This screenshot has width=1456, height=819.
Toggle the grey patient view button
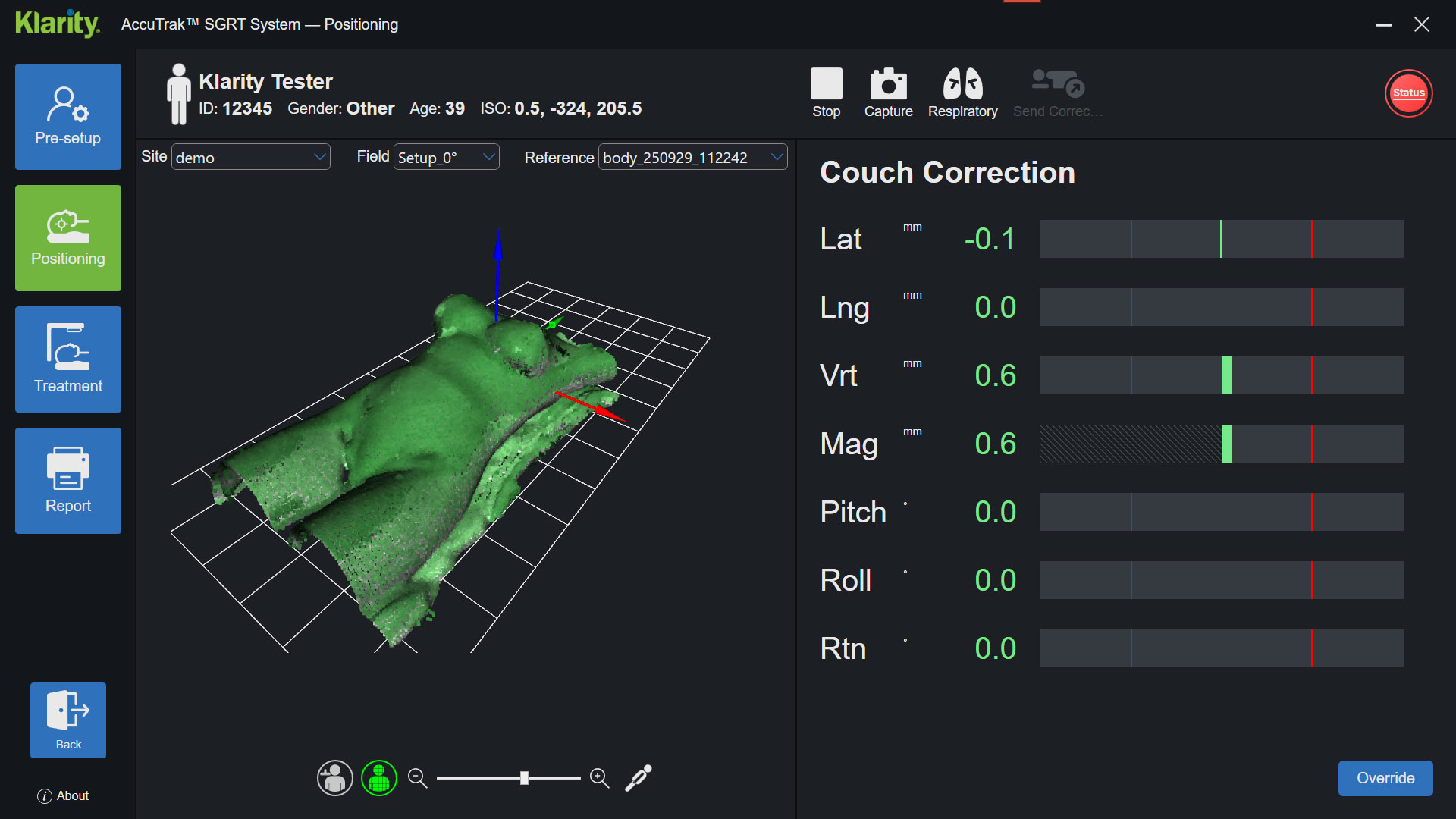(x=334, y=778)
